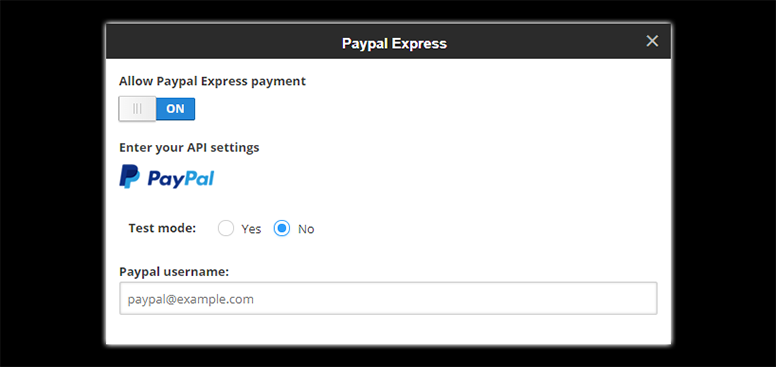Click the PayPal wordmark logo text

(x=181, y=179)
